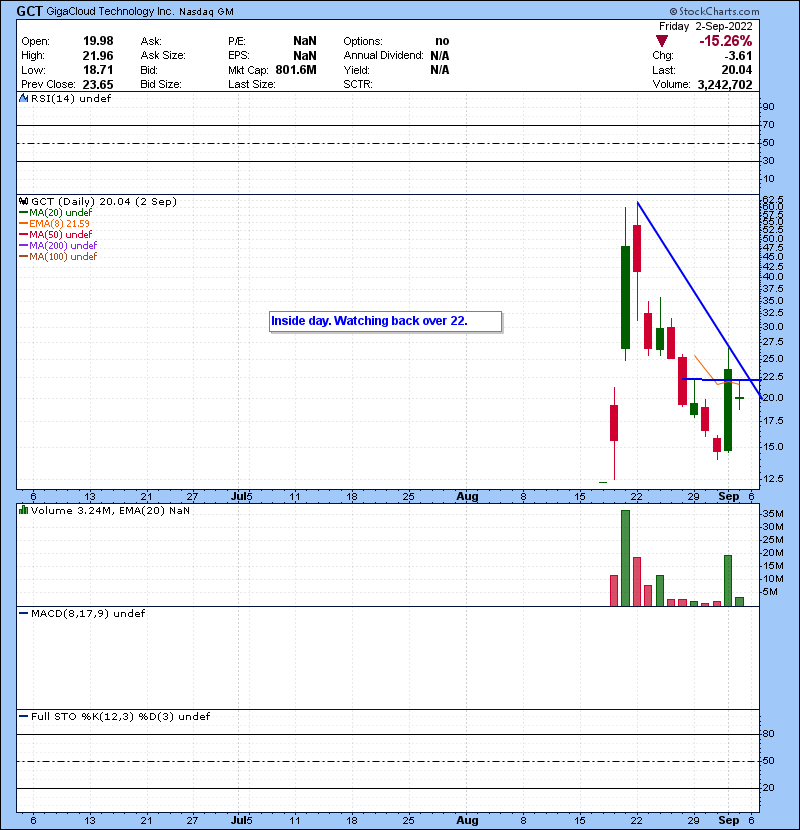Click the GigaCloud Technology Inc. company name
Image resolution: width=800 pixels, height=830 pixels.
click(110, 11)
